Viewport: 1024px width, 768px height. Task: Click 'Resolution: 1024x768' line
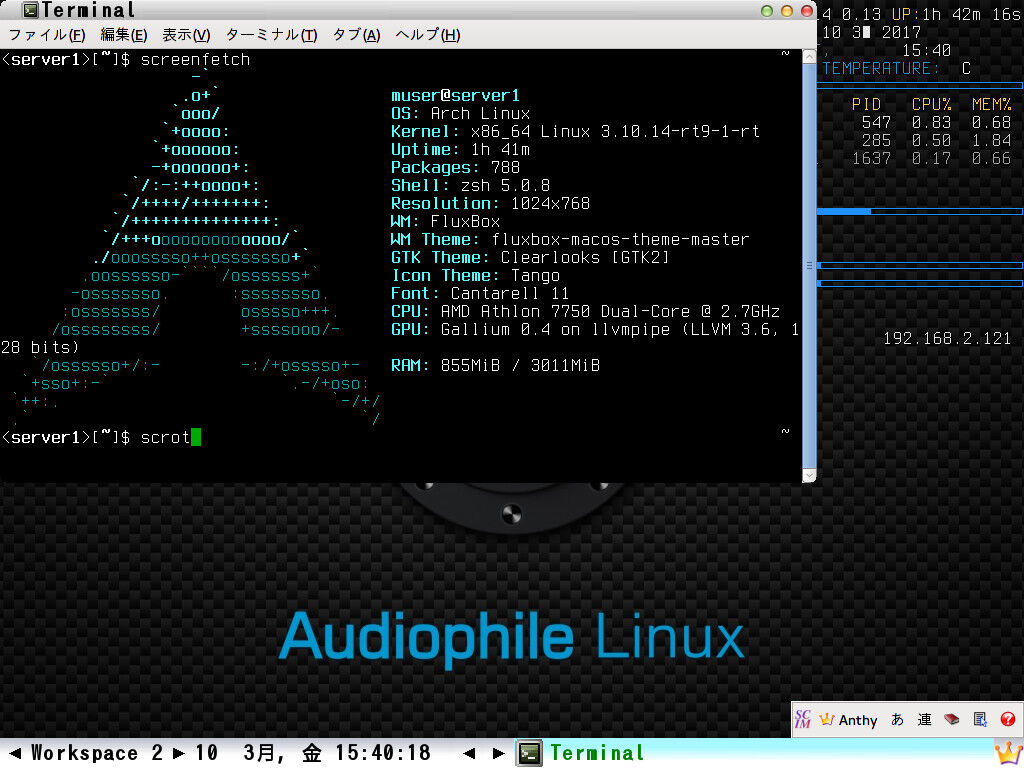click(490, 203)
